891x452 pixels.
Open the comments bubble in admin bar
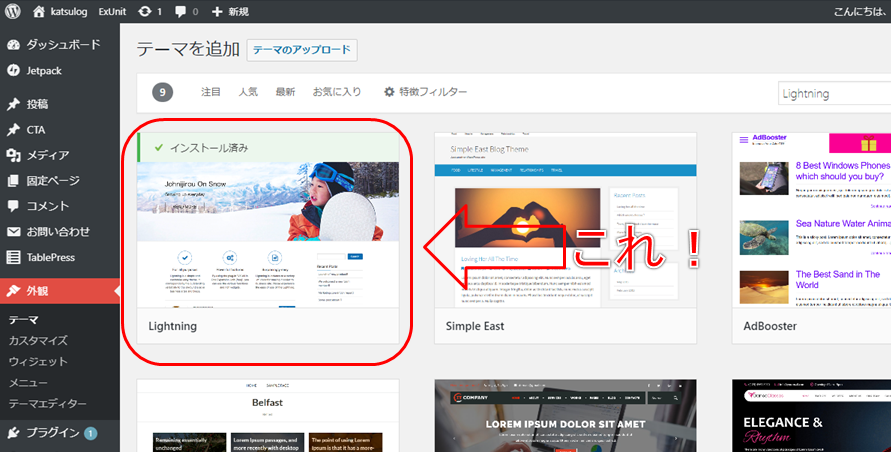click(181, 12)
